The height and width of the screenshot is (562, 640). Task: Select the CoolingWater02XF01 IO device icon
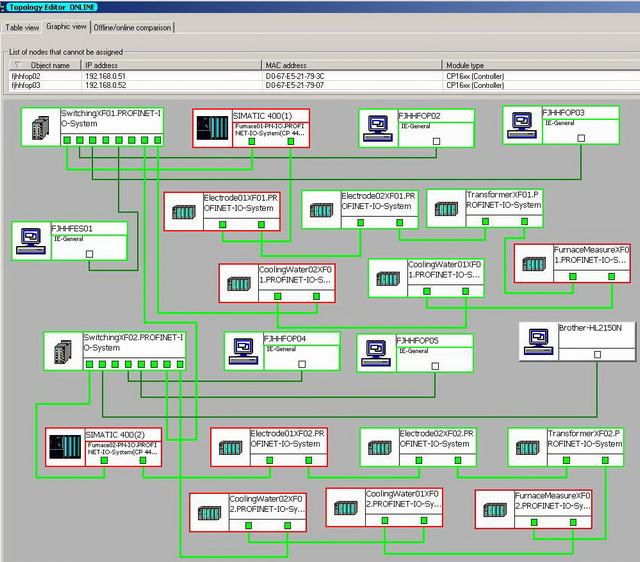pyautogui.click(x=239, y=283)
